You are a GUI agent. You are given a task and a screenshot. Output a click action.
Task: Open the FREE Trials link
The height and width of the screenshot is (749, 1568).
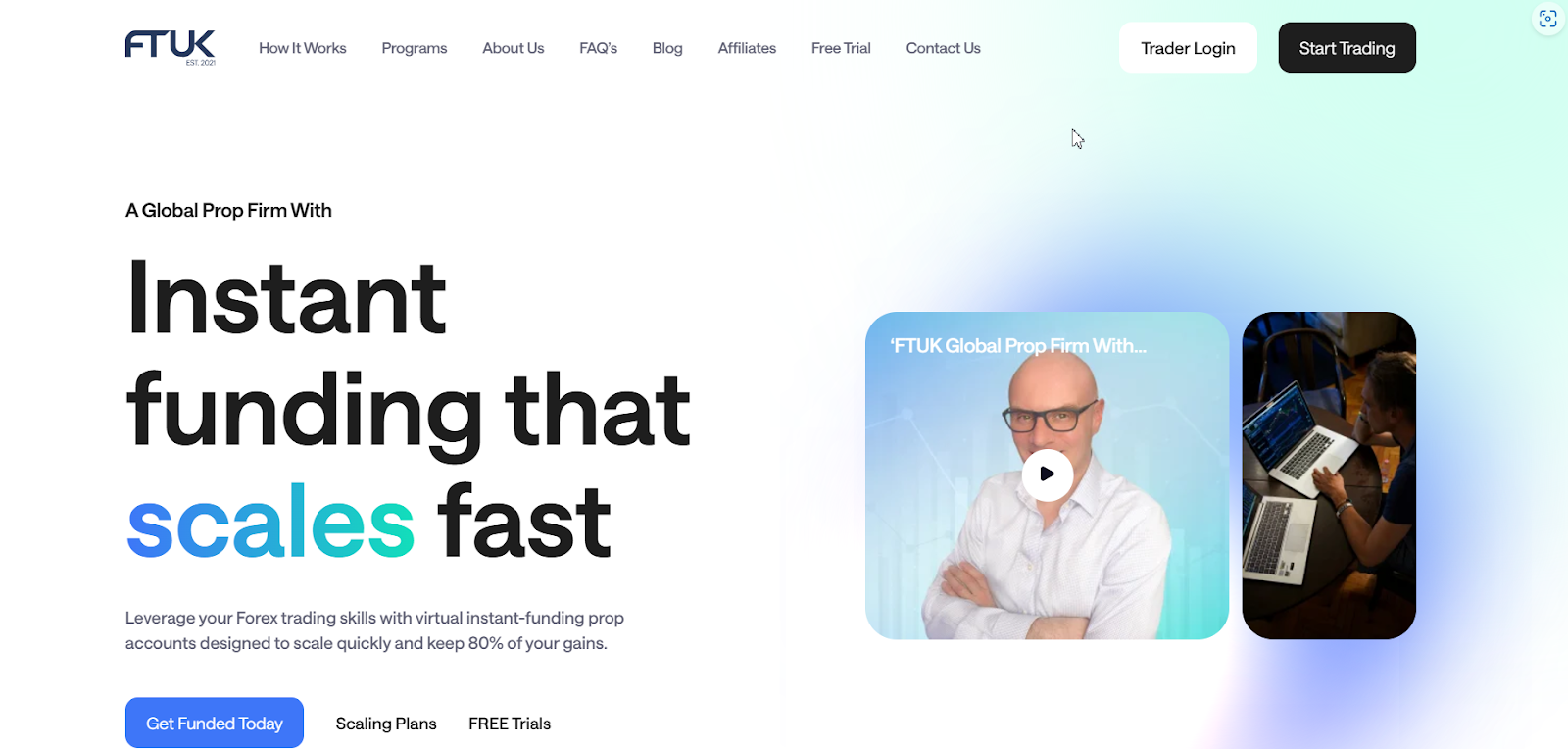coord(510,724)
